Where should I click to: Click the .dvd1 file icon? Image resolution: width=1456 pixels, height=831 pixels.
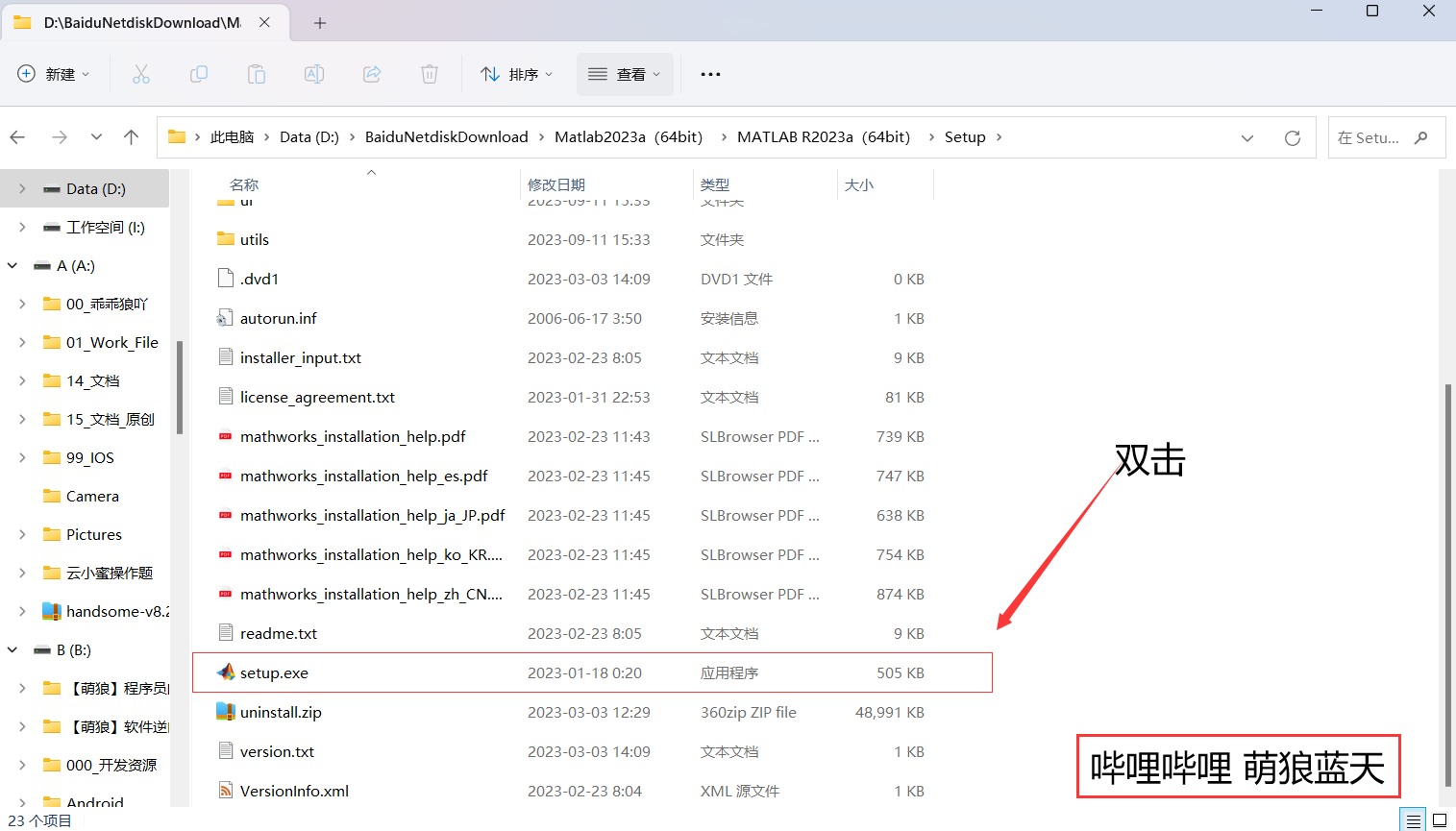[x=226, y=279]
